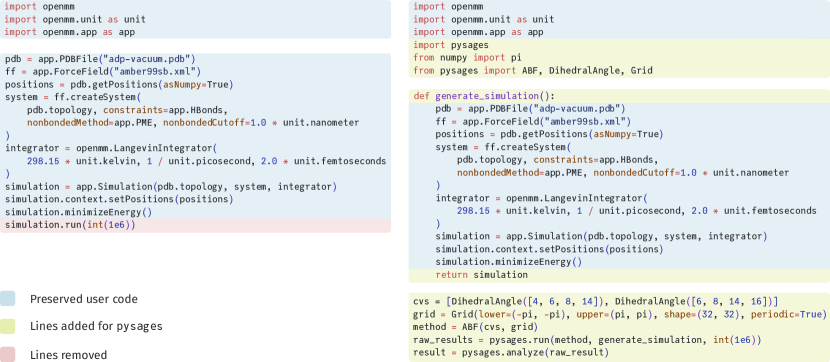830x362 pixels.
Task: Click the yellow Lines added for pysages swatch
Action: tap(7, 326)
